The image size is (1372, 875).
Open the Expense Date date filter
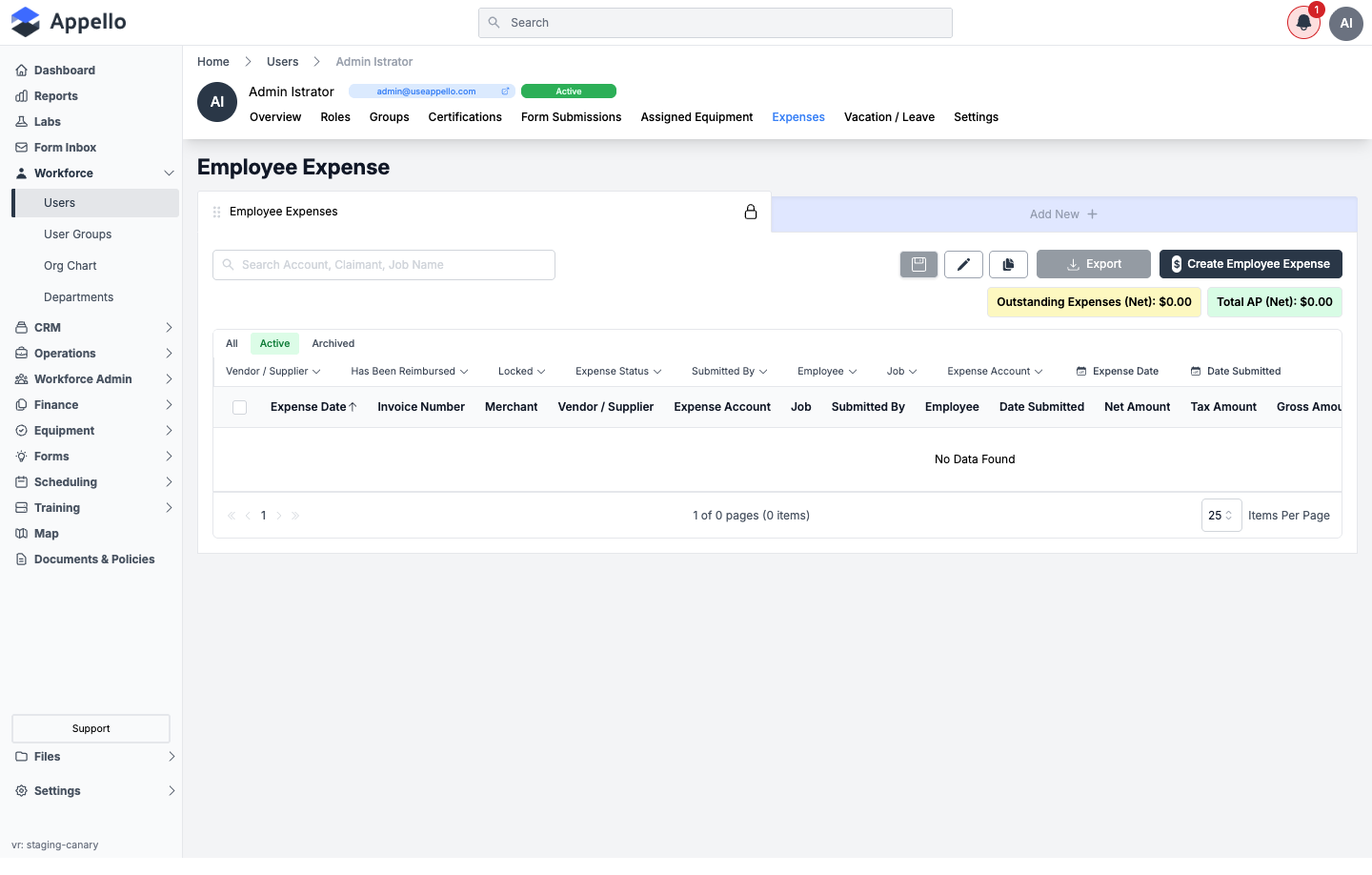click(1118, 372)
